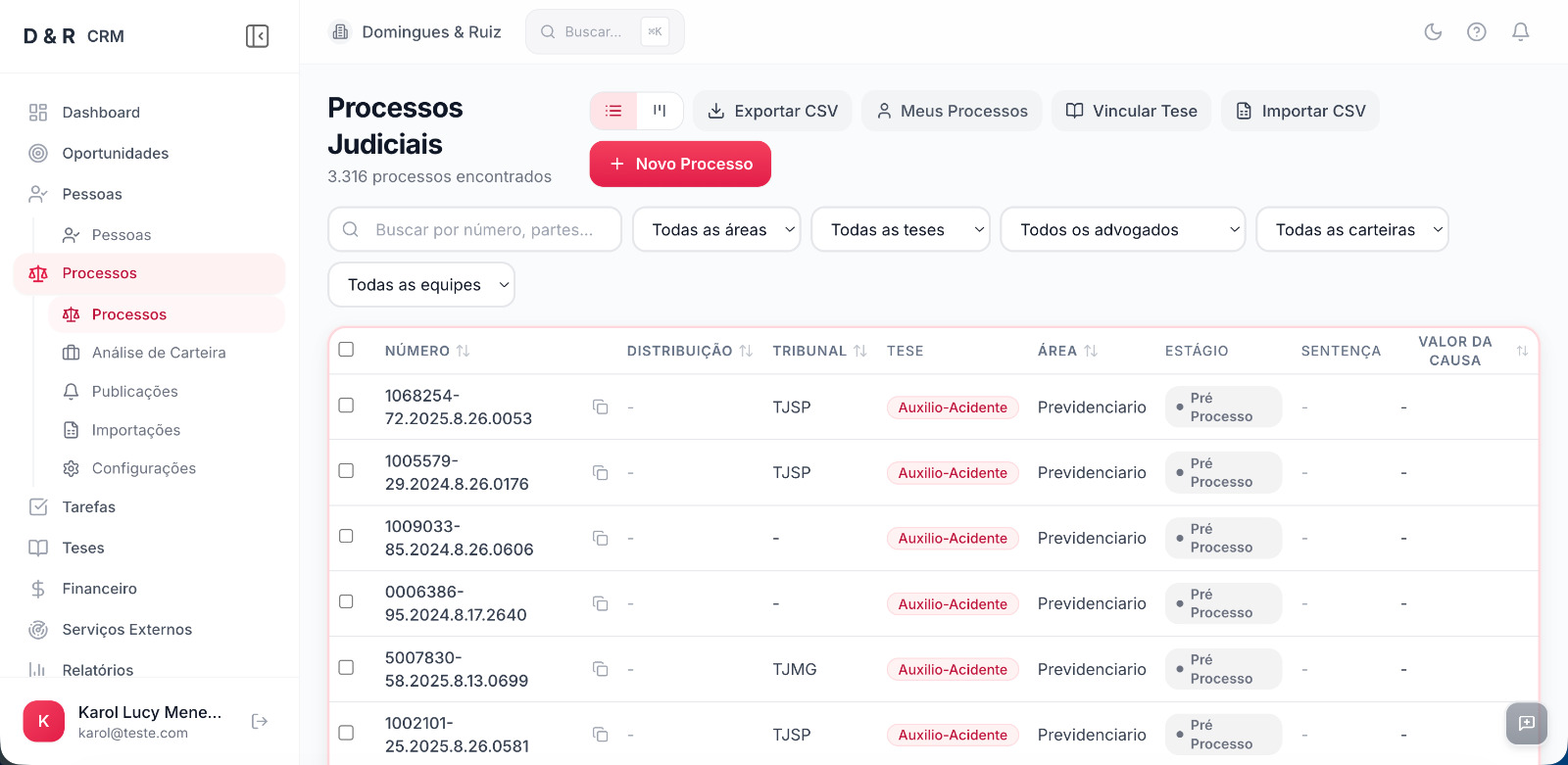The height and width of the screenshot is (765, 1568).
Task: Tick the checkbox for process 1005579-29.2024.8.26.0176
Action: [346, 471]
